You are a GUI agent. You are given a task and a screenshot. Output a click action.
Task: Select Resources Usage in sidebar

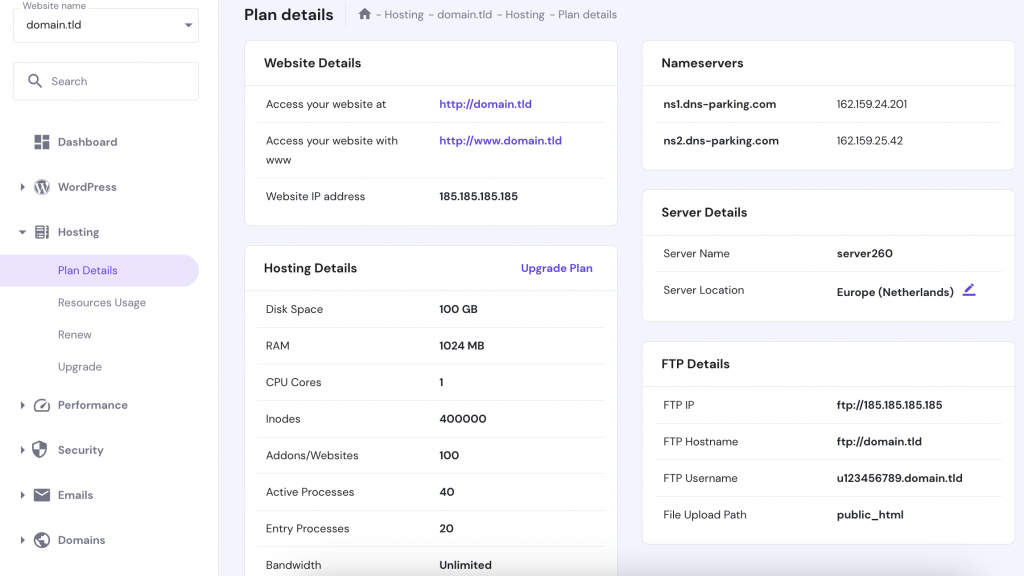pyautogui.click(x=102, y=303)
